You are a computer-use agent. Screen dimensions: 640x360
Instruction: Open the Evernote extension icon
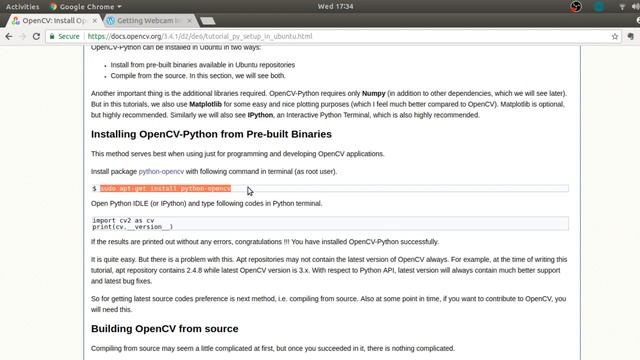point(631,36)
